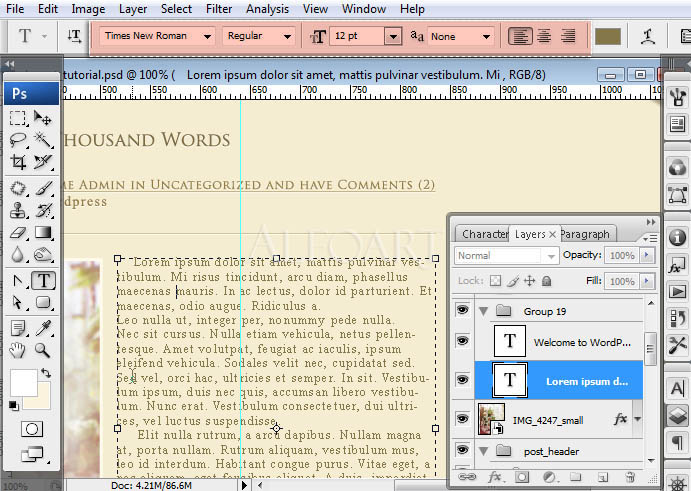Viewport: 691px width, 491px height.
Task: Add a layer mask
Action: (x=522, y=477)
